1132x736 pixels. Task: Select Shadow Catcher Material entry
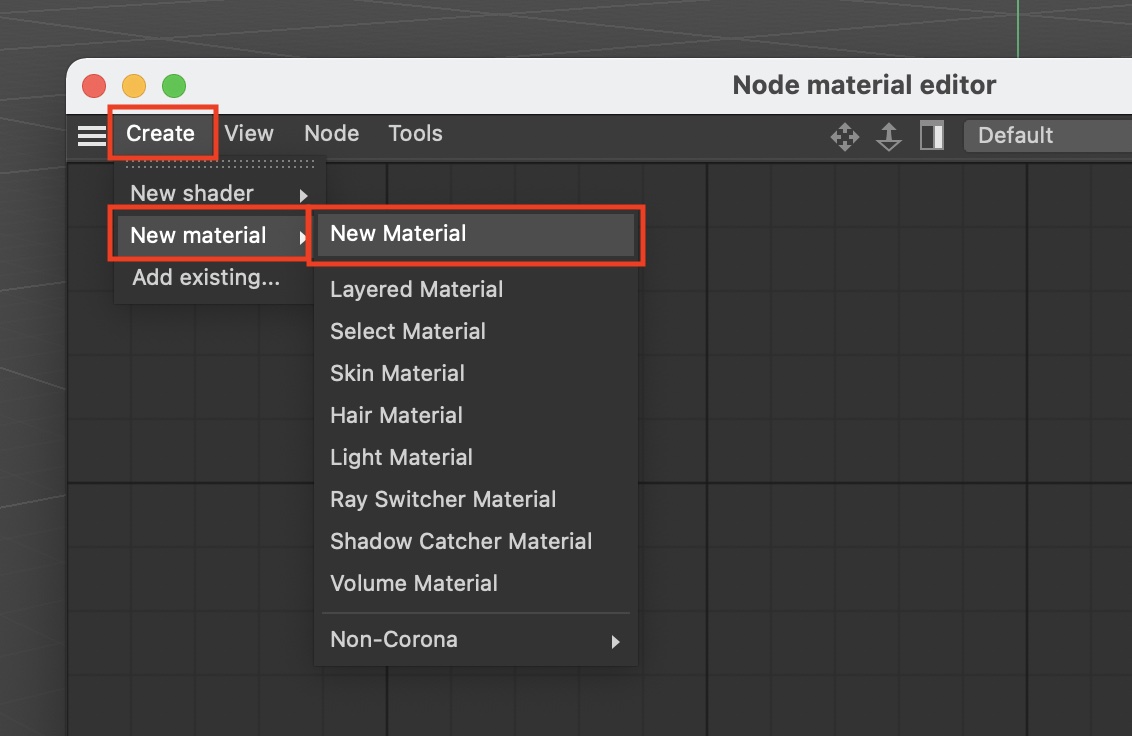(461, 542)
